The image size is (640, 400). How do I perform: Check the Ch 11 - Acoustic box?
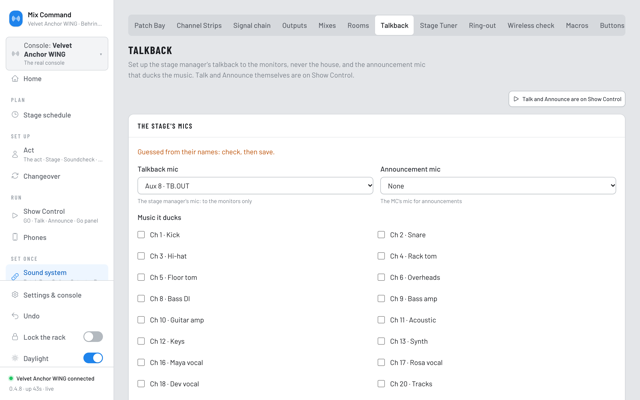pyautogui.click(x=381, y=320)
